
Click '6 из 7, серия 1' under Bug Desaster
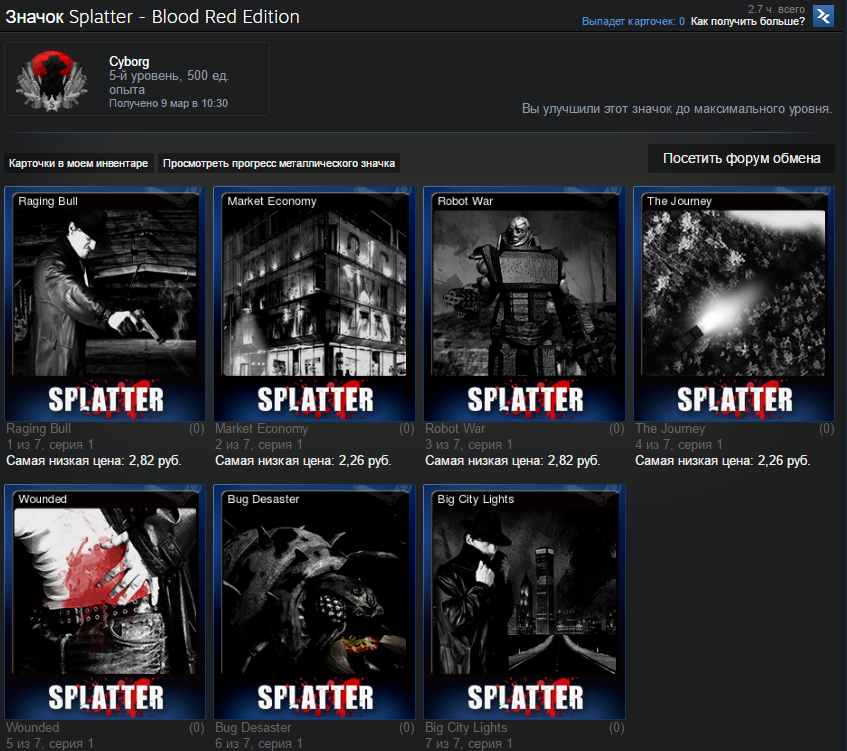point(259,743)
